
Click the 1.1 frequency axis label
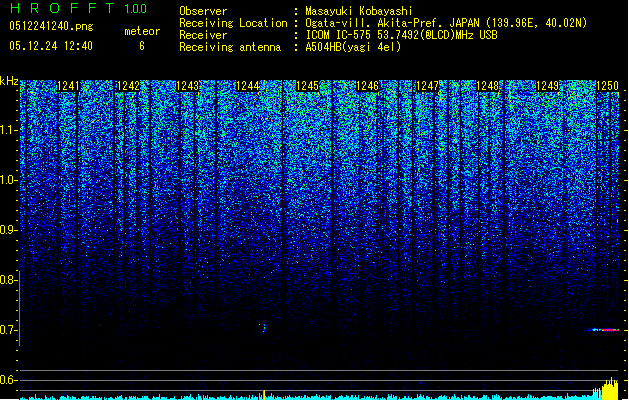point(9,130)
